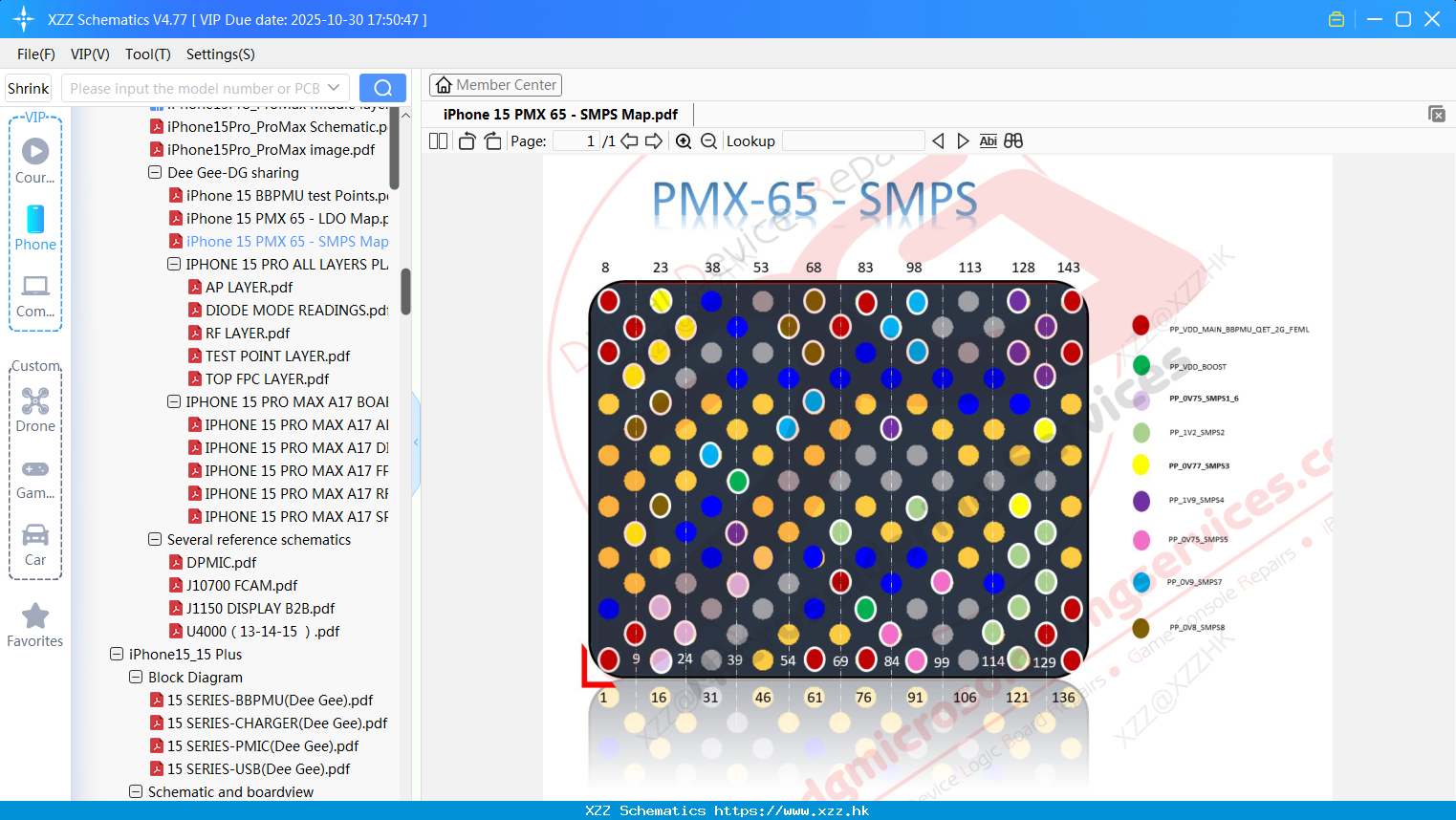Viewport: 1456px width, 820px height.
Task: Click the pop-out window icon at tab bar right
Action: pos(1436,114)
